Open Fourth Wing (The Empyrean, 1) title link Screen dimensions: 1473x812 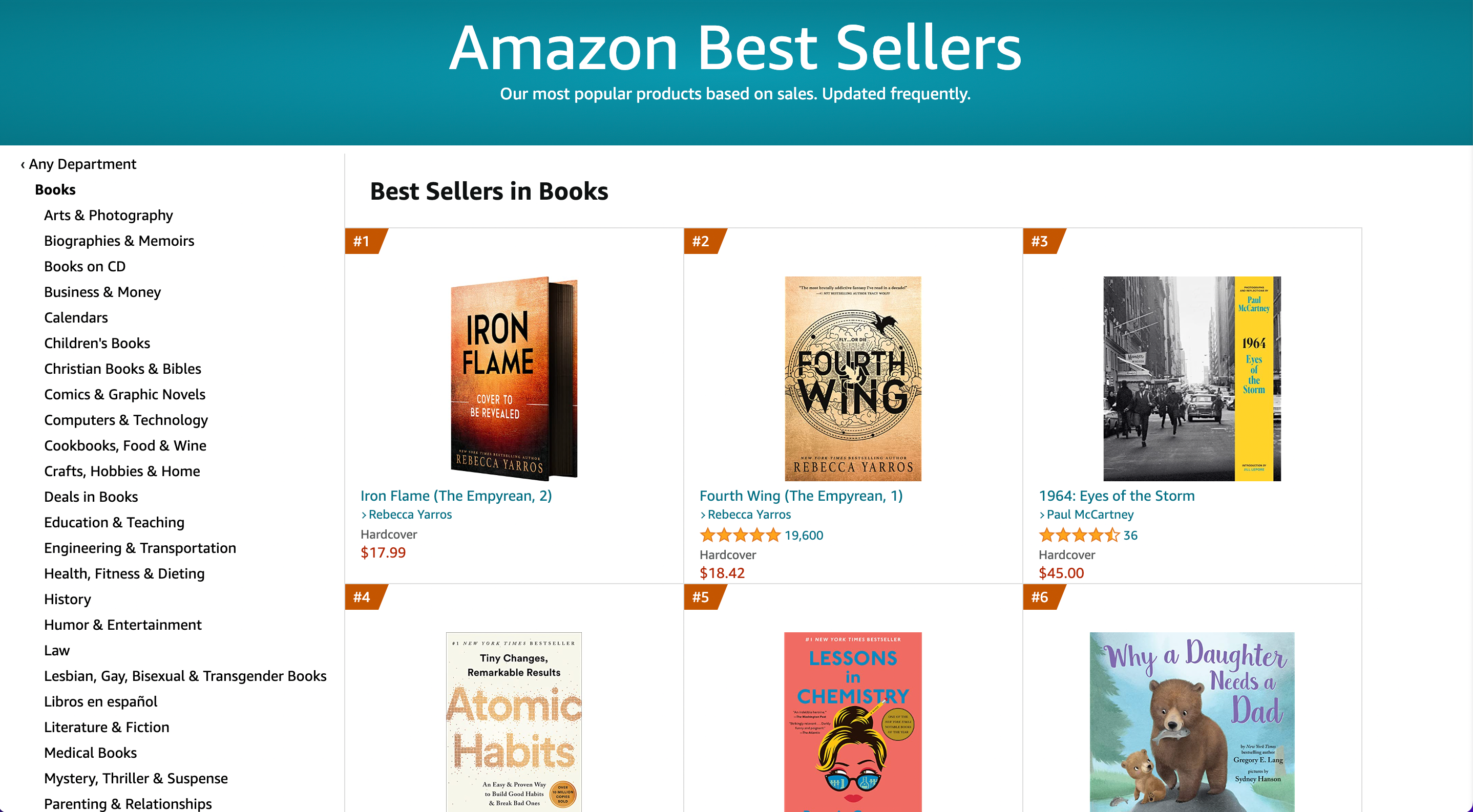tap(801, 496)
